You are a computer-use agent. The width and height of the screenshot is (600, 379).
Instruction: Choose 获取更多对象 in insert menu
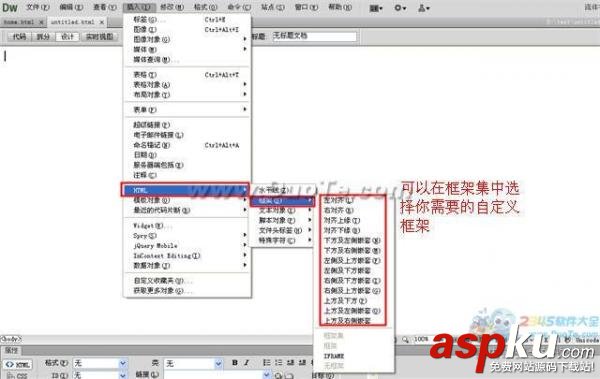tap(187, 291)
